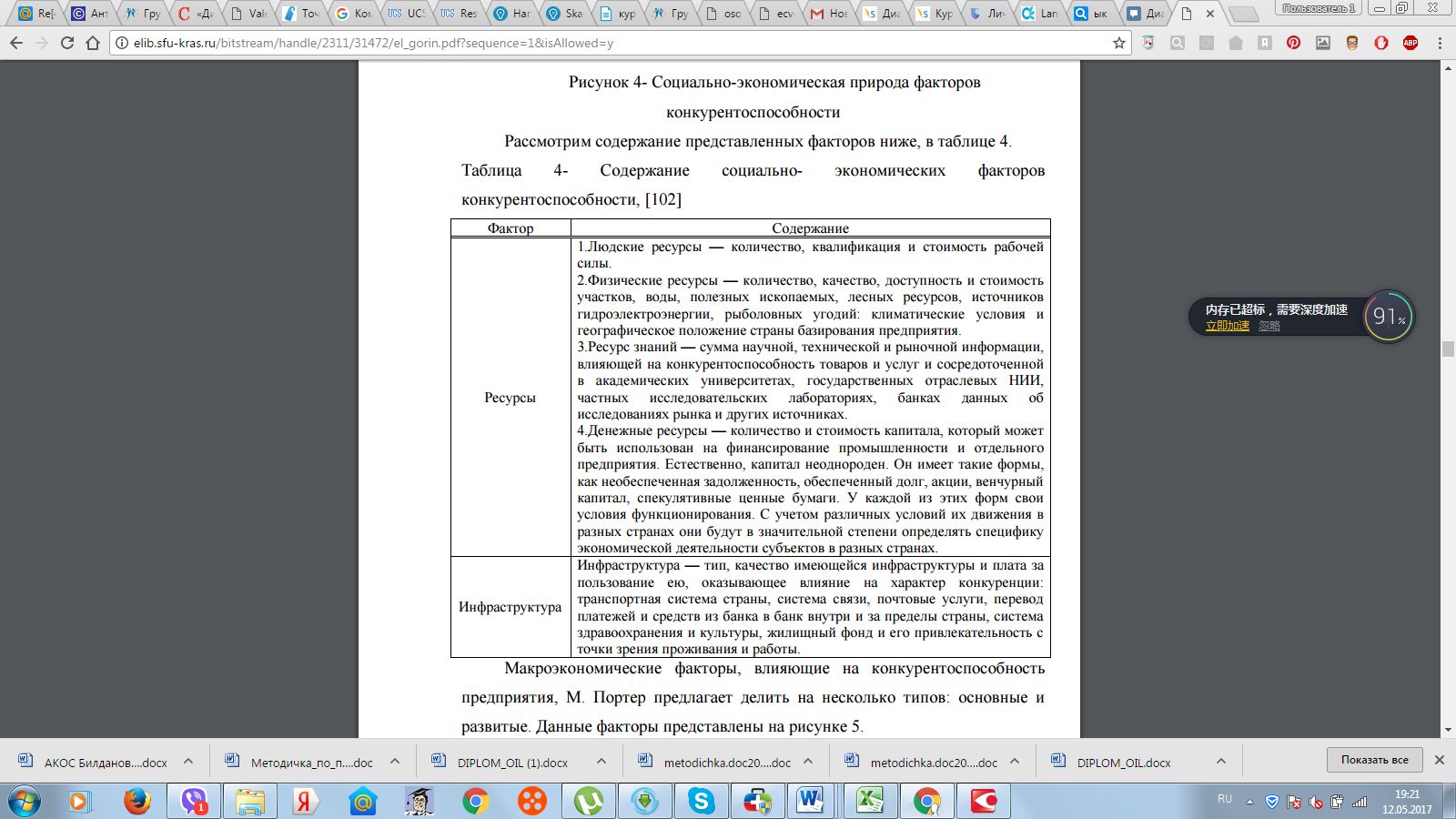Click the Фактор table header
The height and width of the screenshot is (819, 1456).
click(511, 228)
